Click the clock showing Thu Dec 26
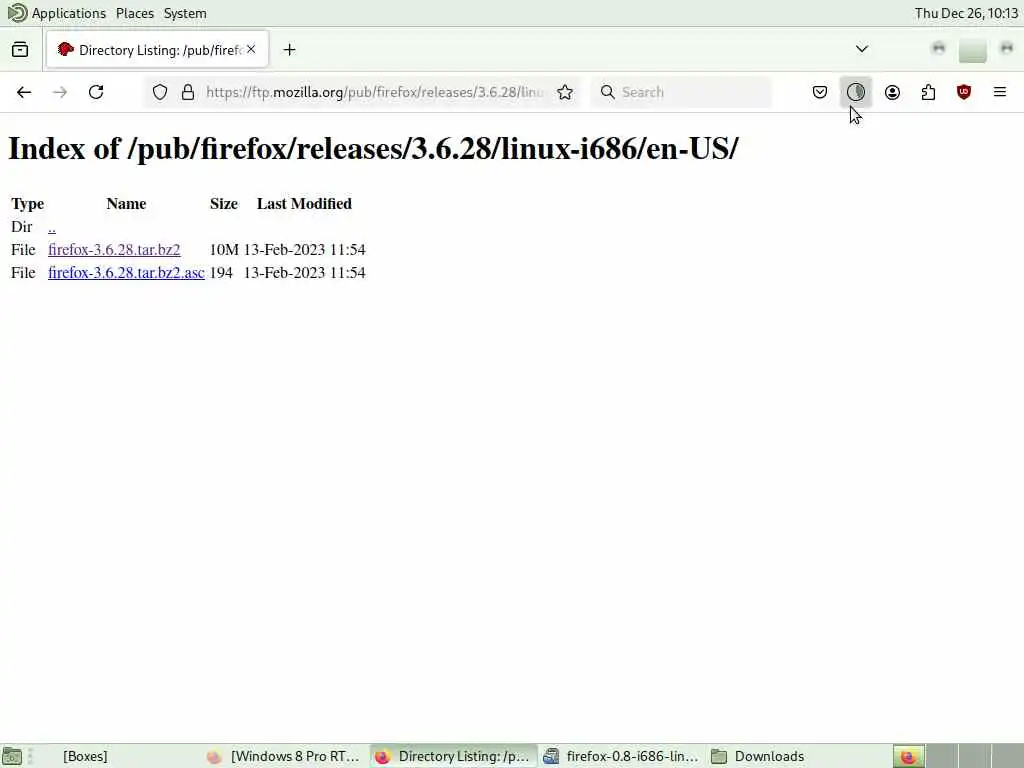 tap(967, 13)
